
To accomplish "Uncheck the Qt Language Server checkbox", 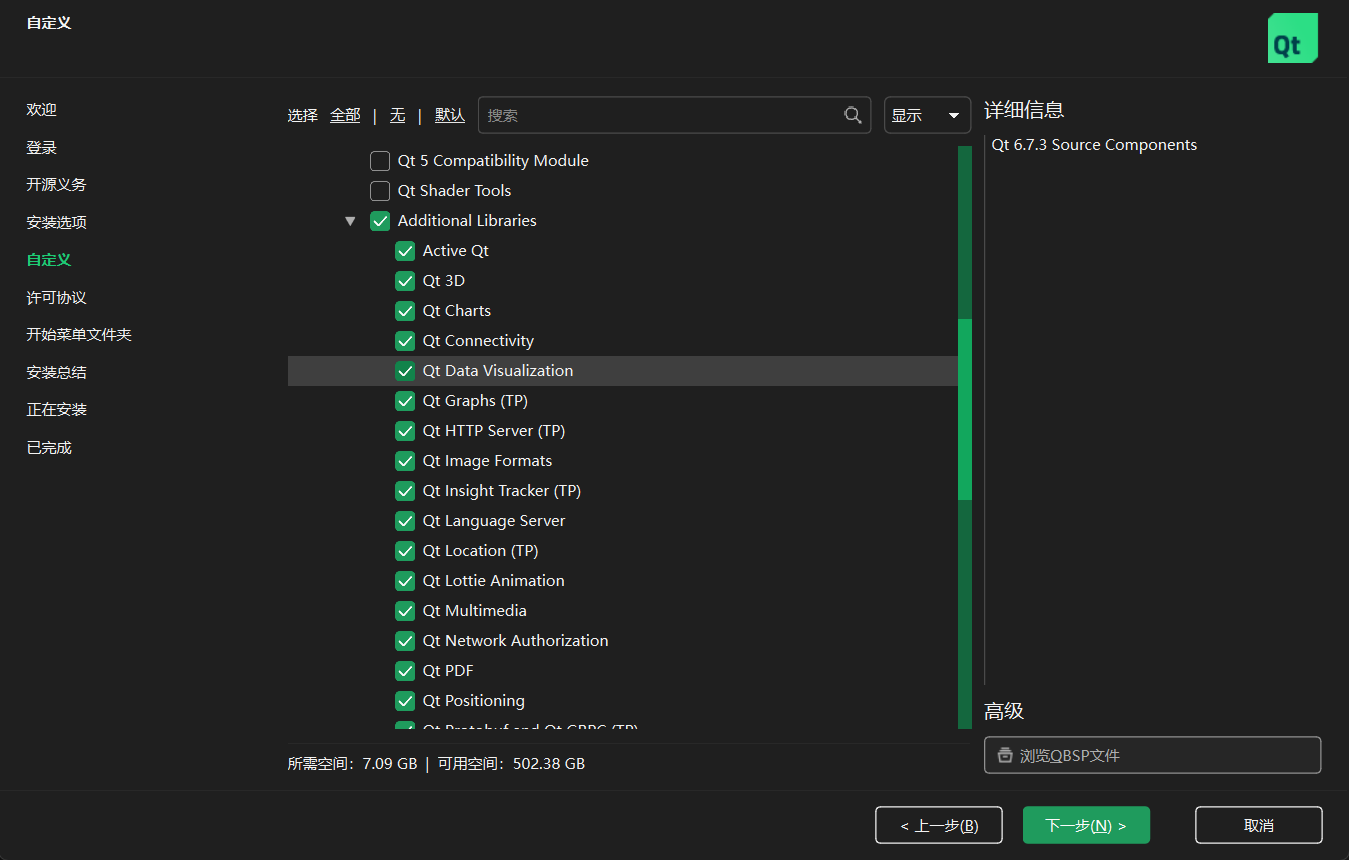I will coord(405,521).
